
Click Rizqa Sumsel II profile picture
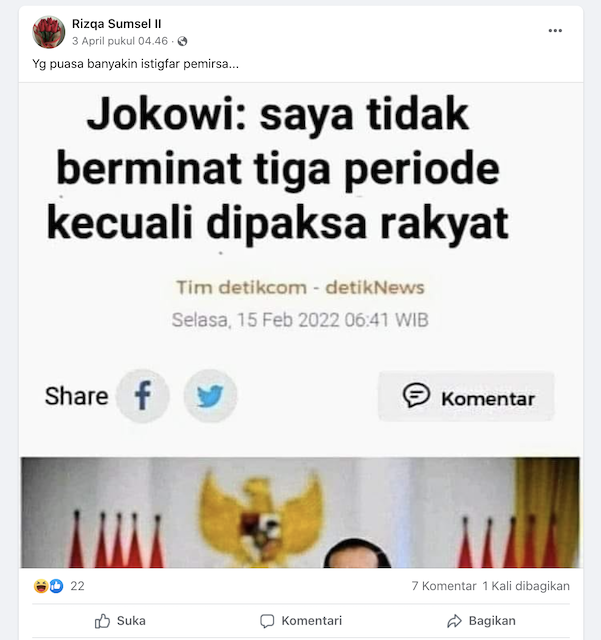point(49,32)
